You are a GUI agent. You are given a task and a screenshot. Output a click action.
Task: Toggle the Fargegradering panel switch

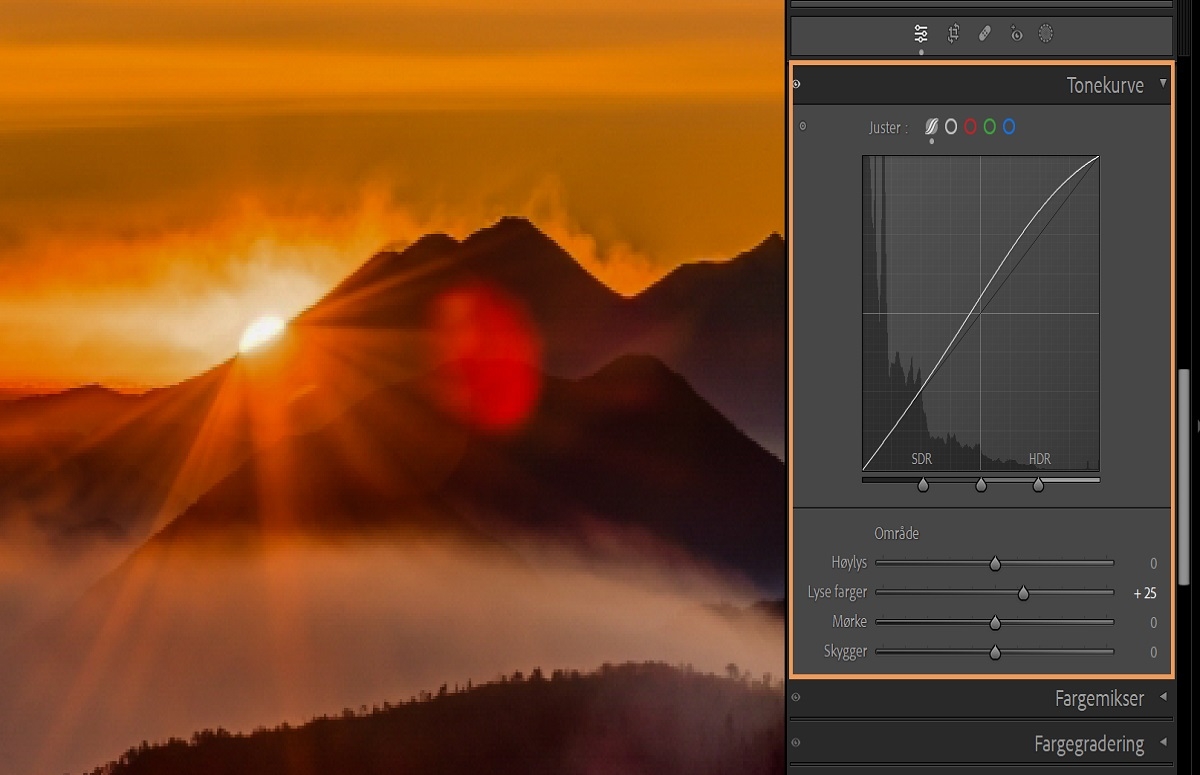click(795, 743)
